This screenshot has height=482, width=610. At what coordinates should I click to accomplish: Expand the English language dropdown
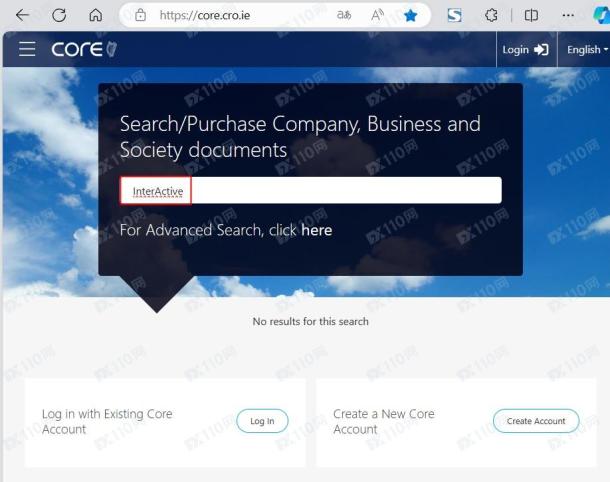(587, 49)
